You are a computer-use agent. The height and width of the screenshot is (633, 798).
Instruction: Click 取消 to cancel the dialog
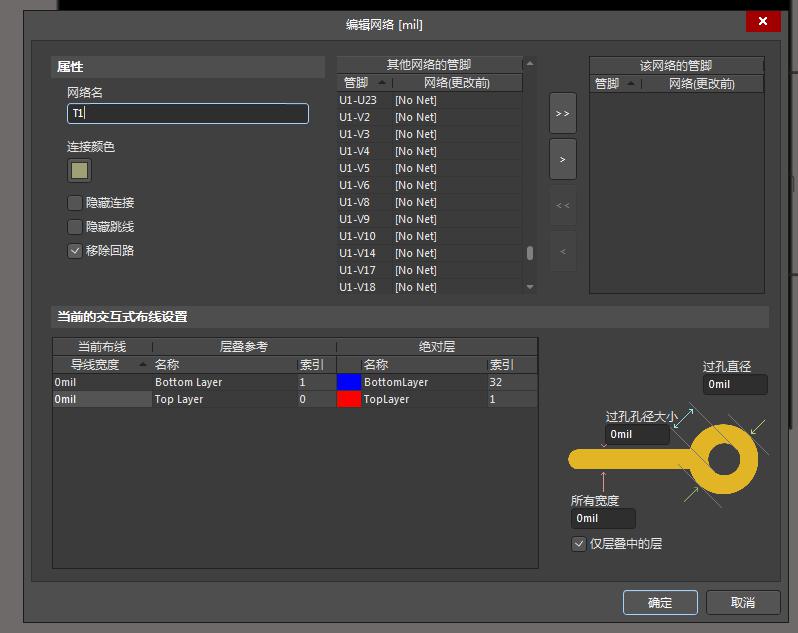[x=742, y=602]
